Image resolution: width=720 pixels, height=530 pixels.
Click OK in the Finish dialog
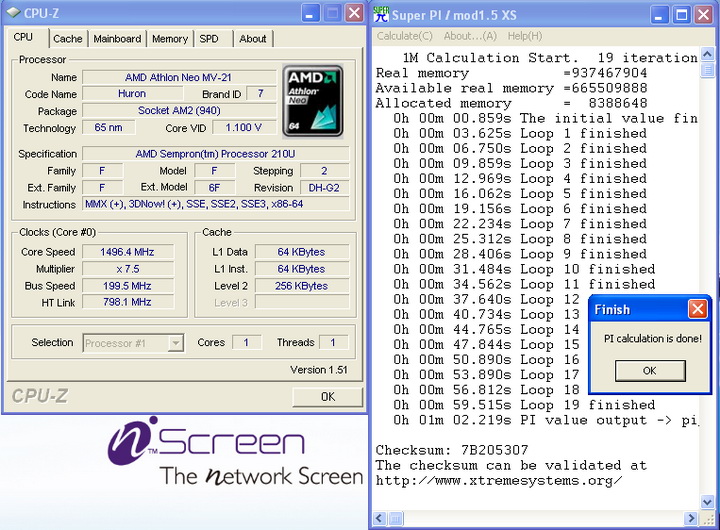click(x=650, y=371)
